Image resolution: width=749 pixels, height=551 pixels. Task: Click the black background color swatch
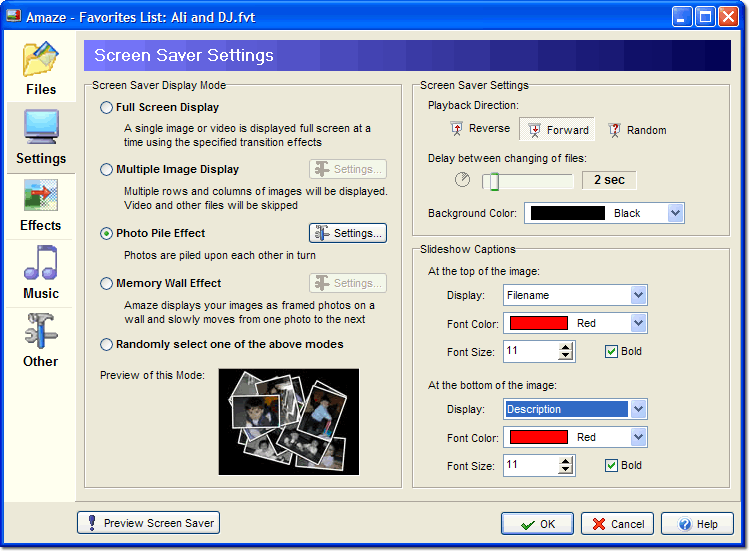click(x=567, y=213)
